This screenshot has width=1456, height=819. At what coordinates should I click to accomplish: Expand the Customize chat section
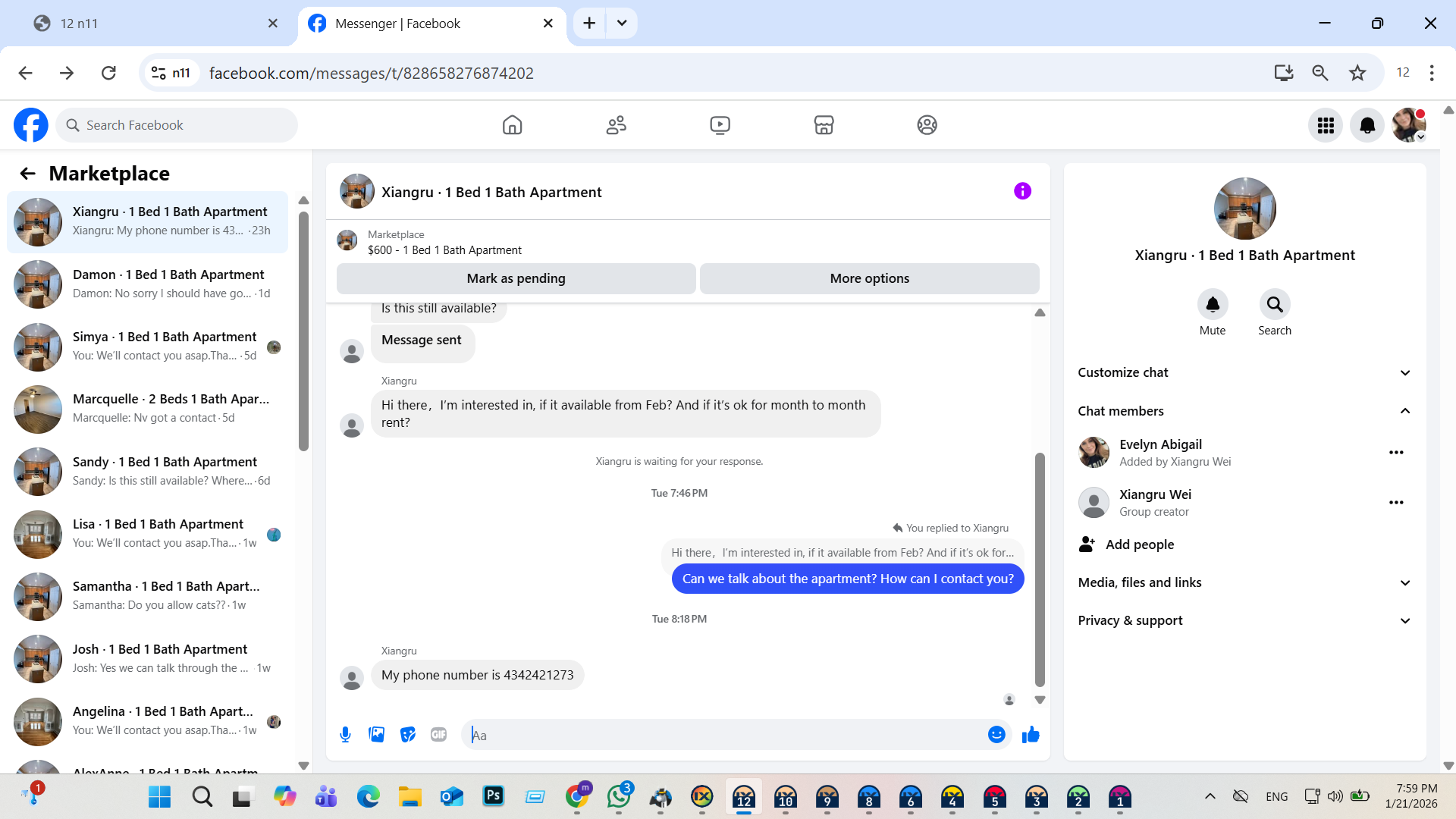pos(1404,372)
